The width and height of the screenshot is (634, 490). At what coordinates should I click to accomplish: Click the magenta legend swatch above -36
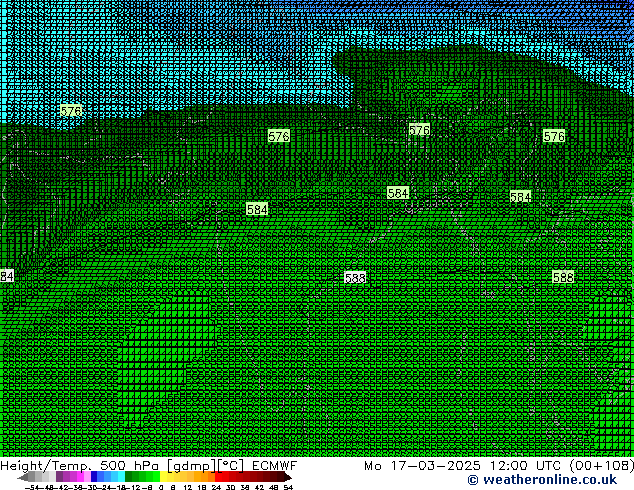(80, 476)
